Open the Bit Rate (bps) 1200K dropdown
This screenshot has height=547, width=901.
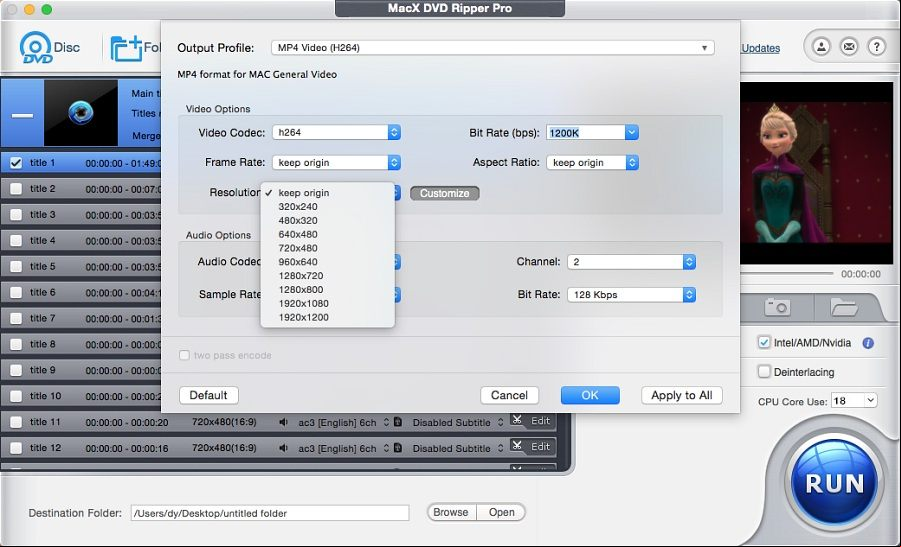tap(632, 133)
